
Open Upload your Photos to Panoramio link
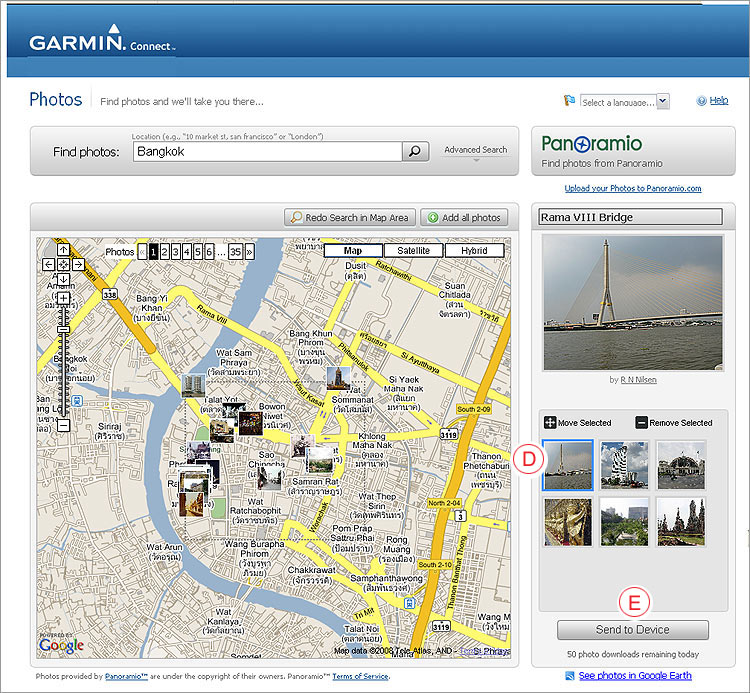[633, 188]
